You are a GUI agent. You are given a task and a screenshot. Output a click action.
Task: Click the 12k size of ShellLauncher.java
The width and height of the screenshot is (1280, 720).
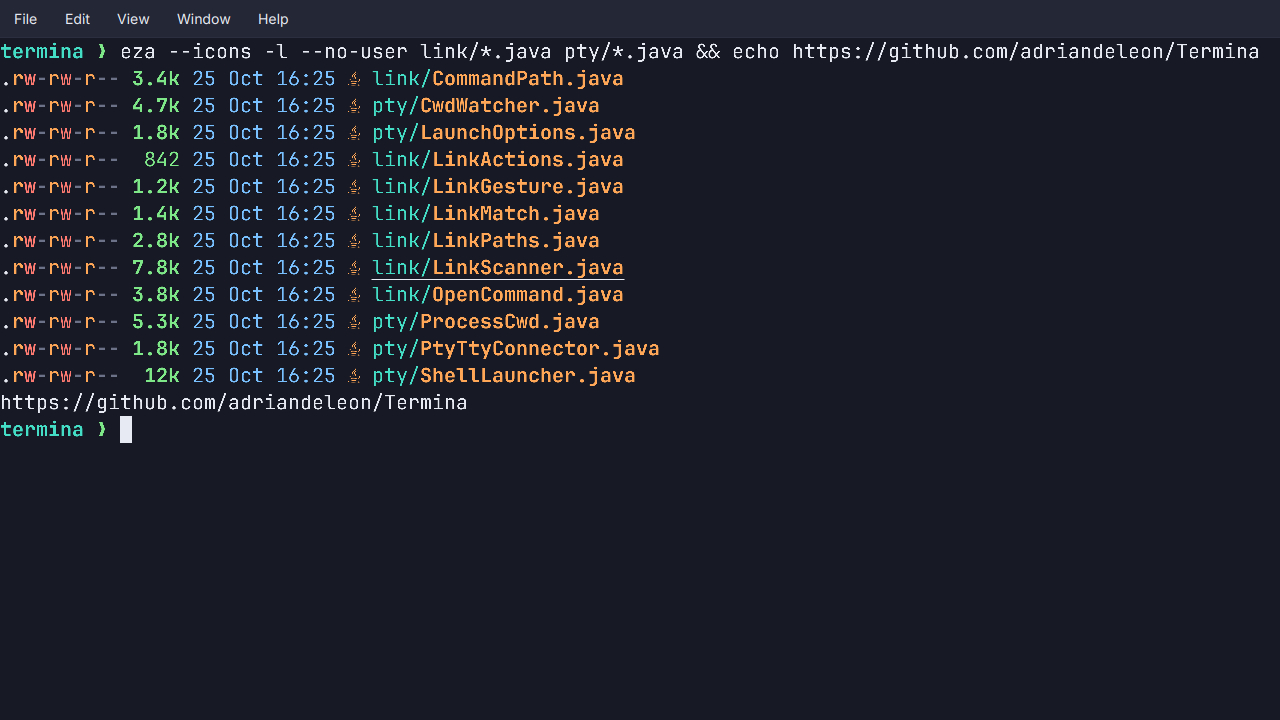click(x=162, y=376)
